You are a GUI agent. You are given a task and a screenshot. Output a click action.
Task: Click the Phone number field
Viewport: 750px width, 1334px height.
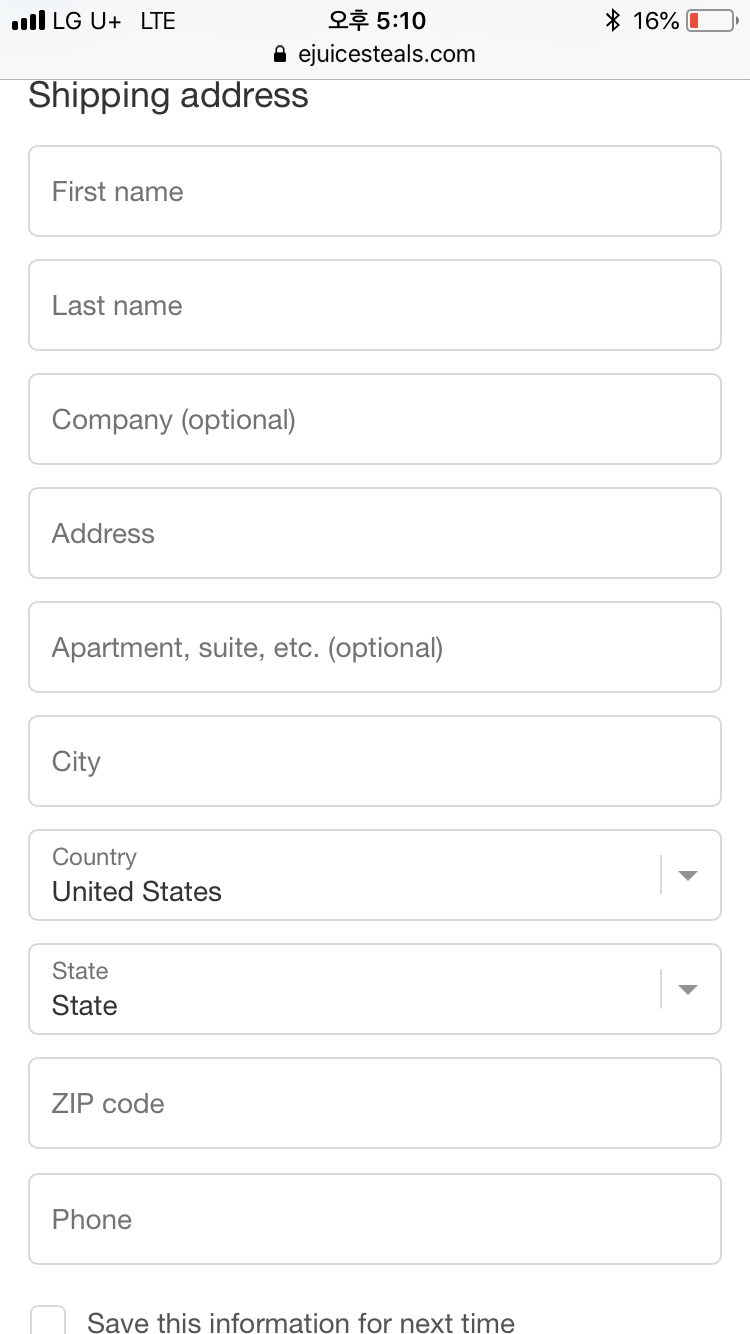click(x=375, y=1219)
